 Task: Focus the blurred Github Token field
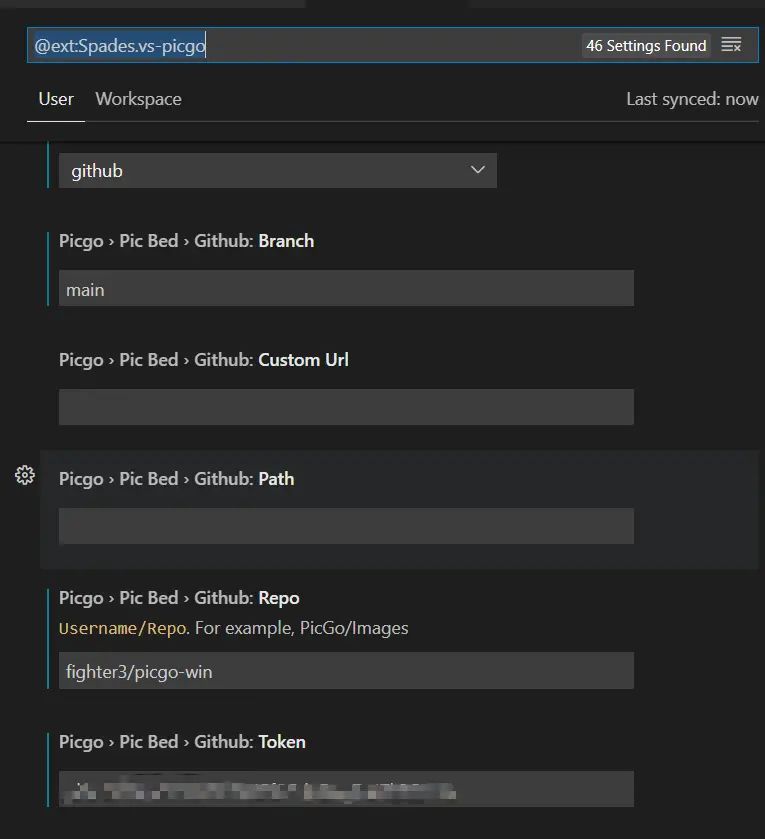pos(346,789)
